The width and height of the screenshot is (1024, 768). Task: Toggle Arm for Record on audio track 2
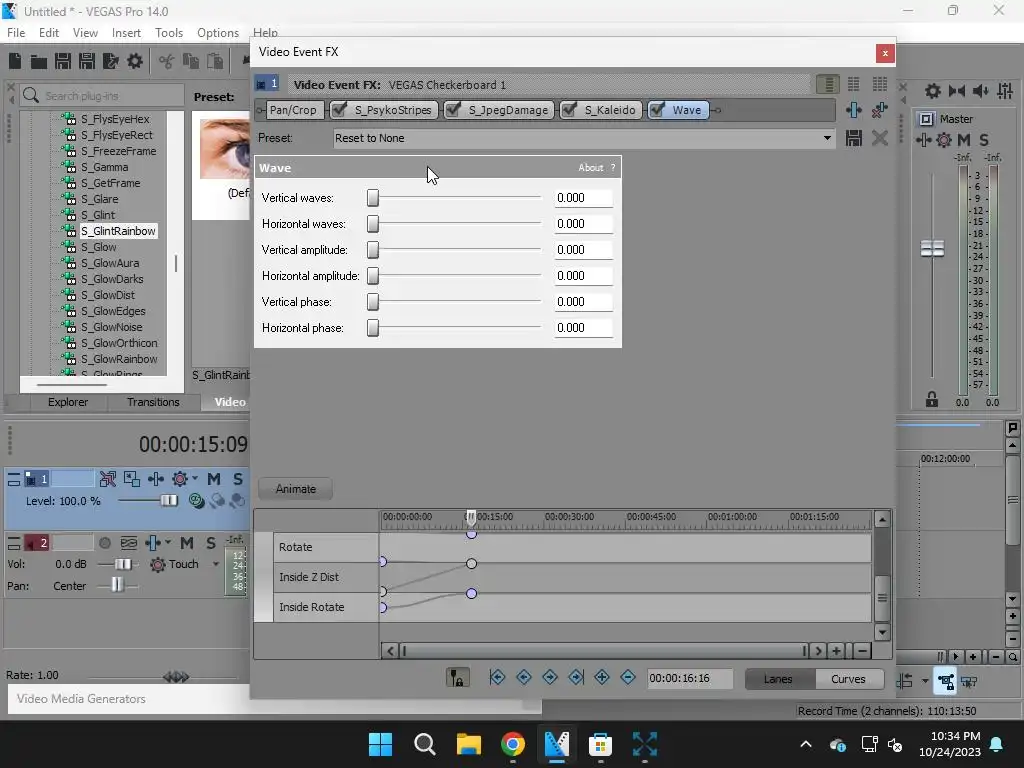pyautogui.click(x=104, y=543)
